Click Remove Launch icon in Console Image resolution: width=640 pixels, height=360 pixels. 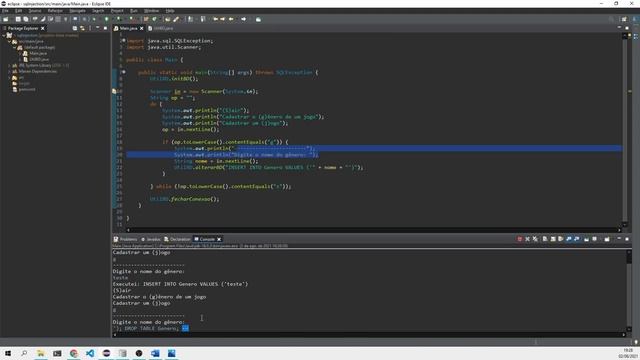click(x=527, y=239)
